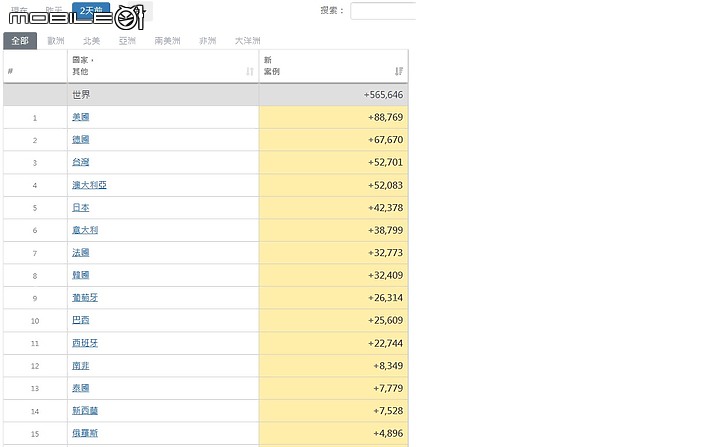
Task: Open the 意大利 country link
Action: 85,230
